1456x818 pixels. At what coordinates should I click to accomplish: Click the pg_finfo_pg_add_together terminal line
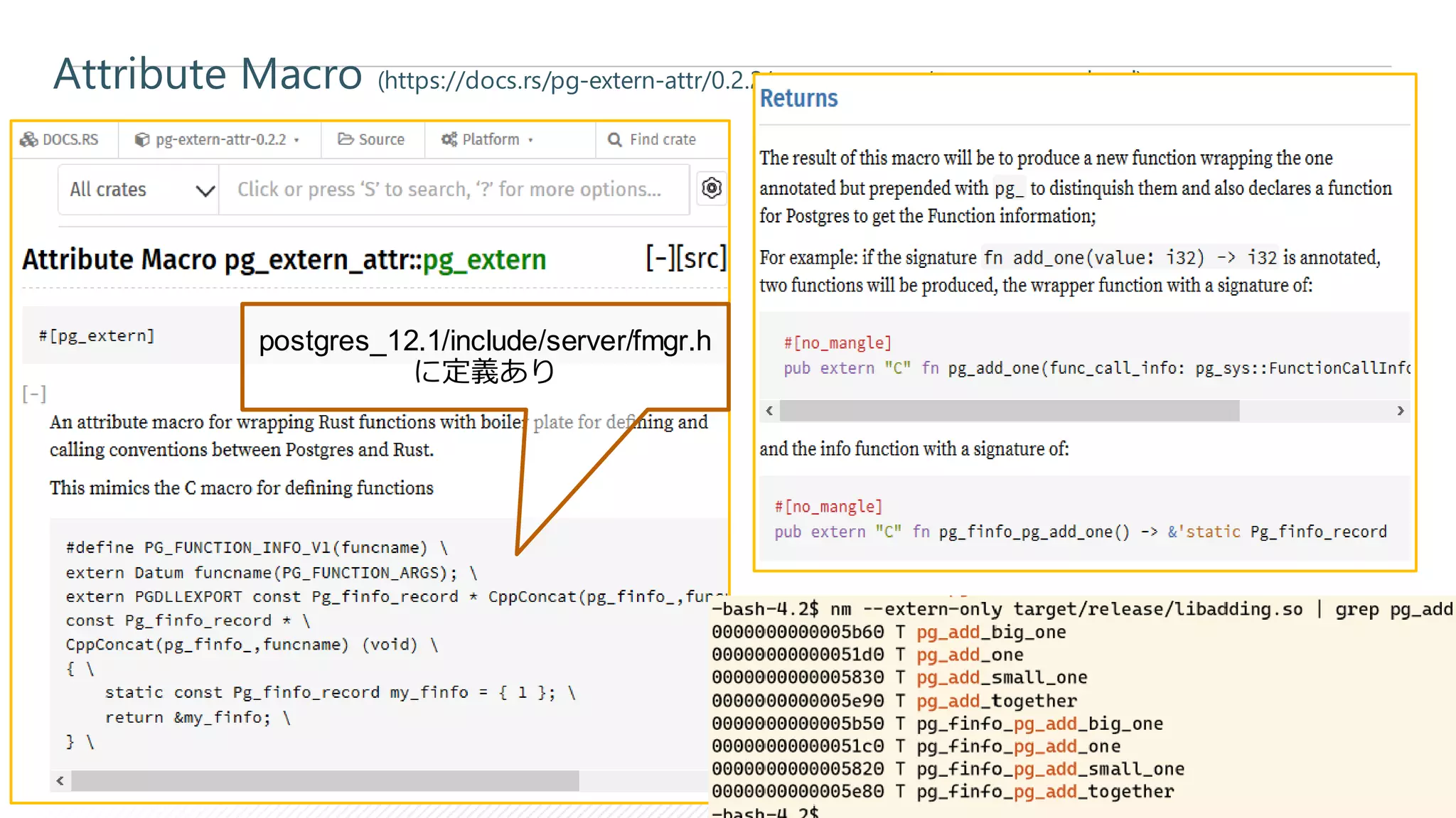943,792
